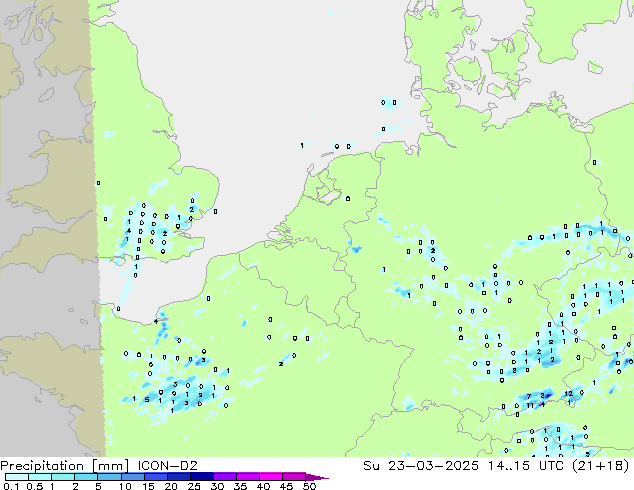Select the 40–45 mm magenta legend swatch

(x=271, y=477)
